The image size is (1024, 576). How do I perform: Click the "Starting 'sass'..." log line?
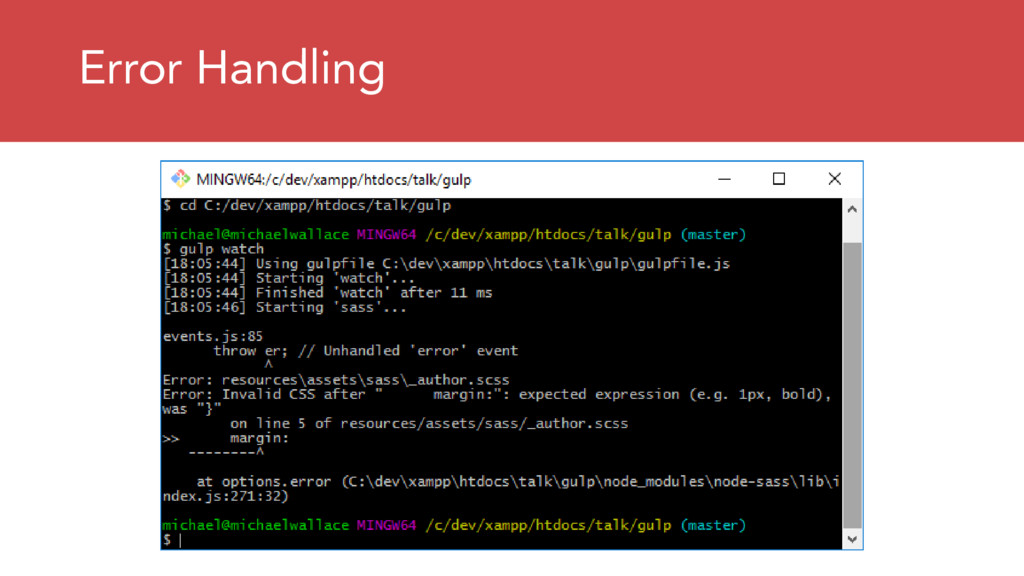point(285,307)
